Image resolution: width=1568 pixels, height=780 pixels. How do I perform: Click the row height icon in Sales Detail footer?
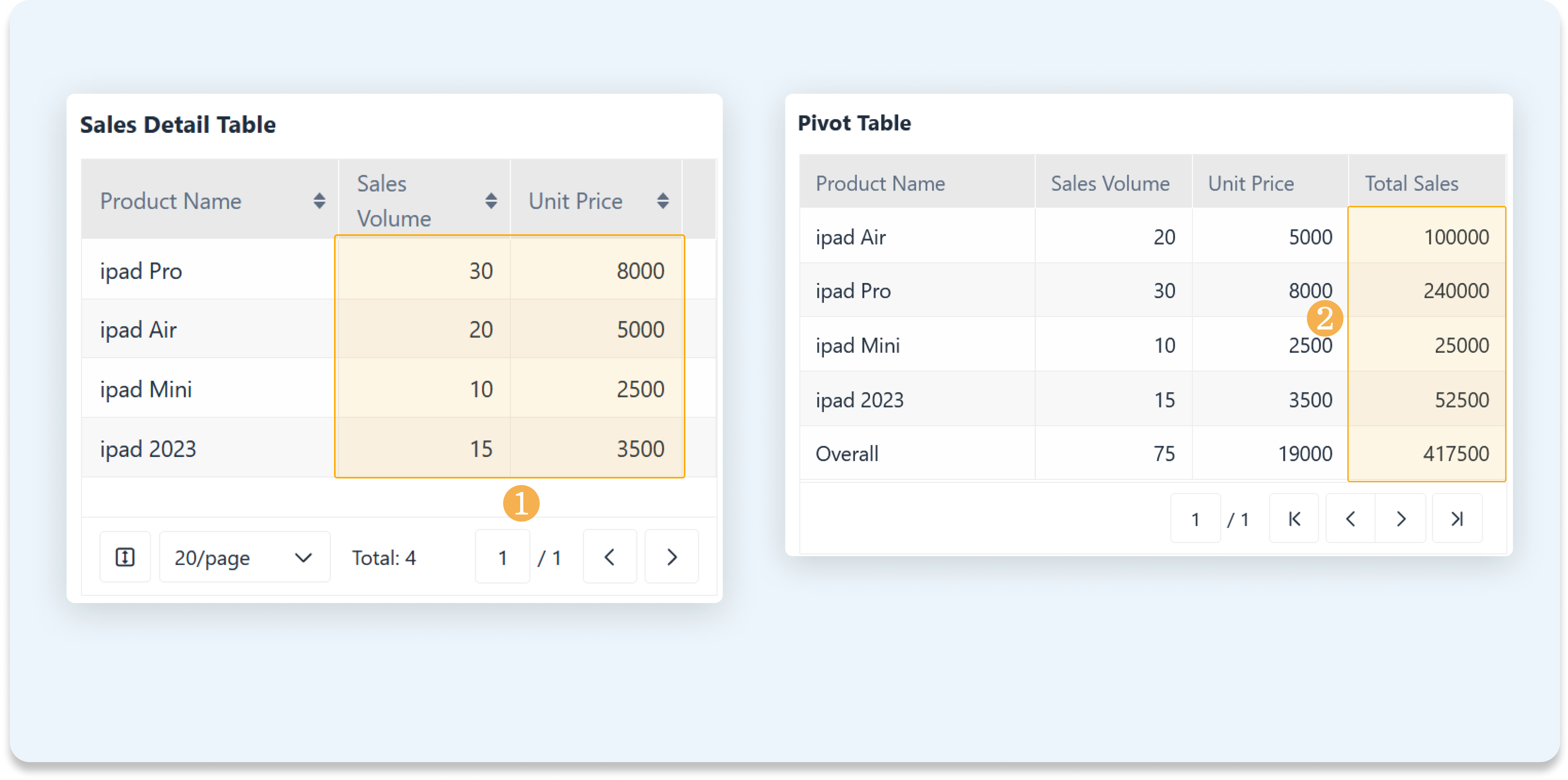[125, 557]
